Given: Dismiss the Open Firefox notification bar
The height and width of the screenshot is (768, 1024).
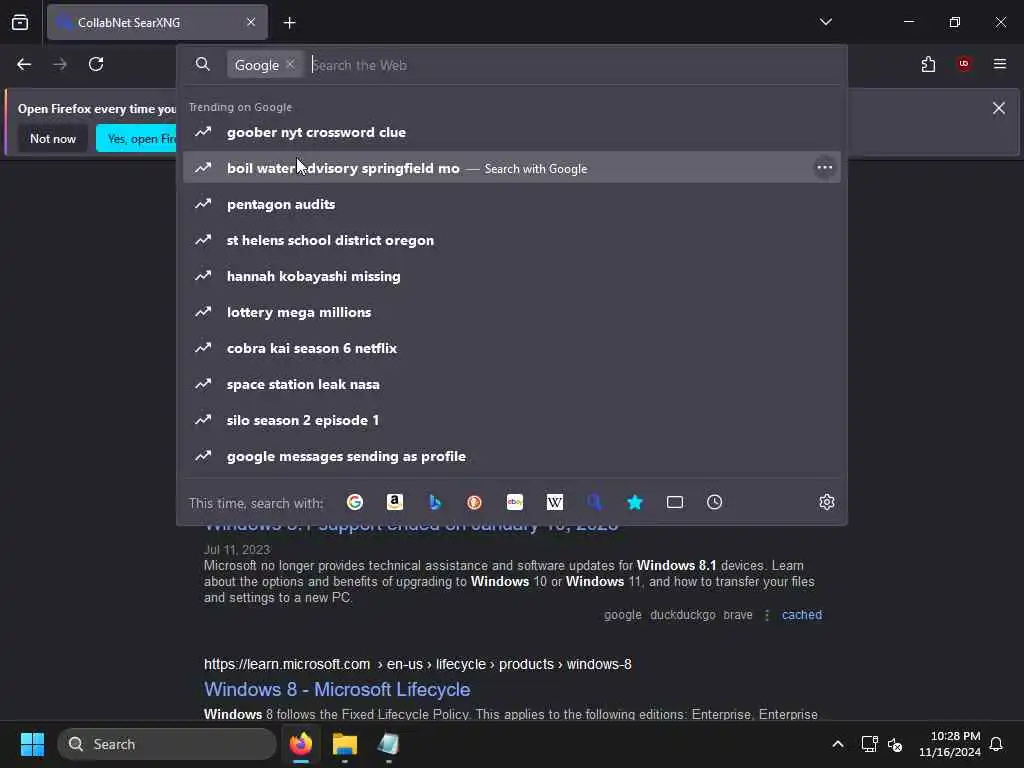Looking at the screenshot, I should pyautogui.click(x=999, y=108).
